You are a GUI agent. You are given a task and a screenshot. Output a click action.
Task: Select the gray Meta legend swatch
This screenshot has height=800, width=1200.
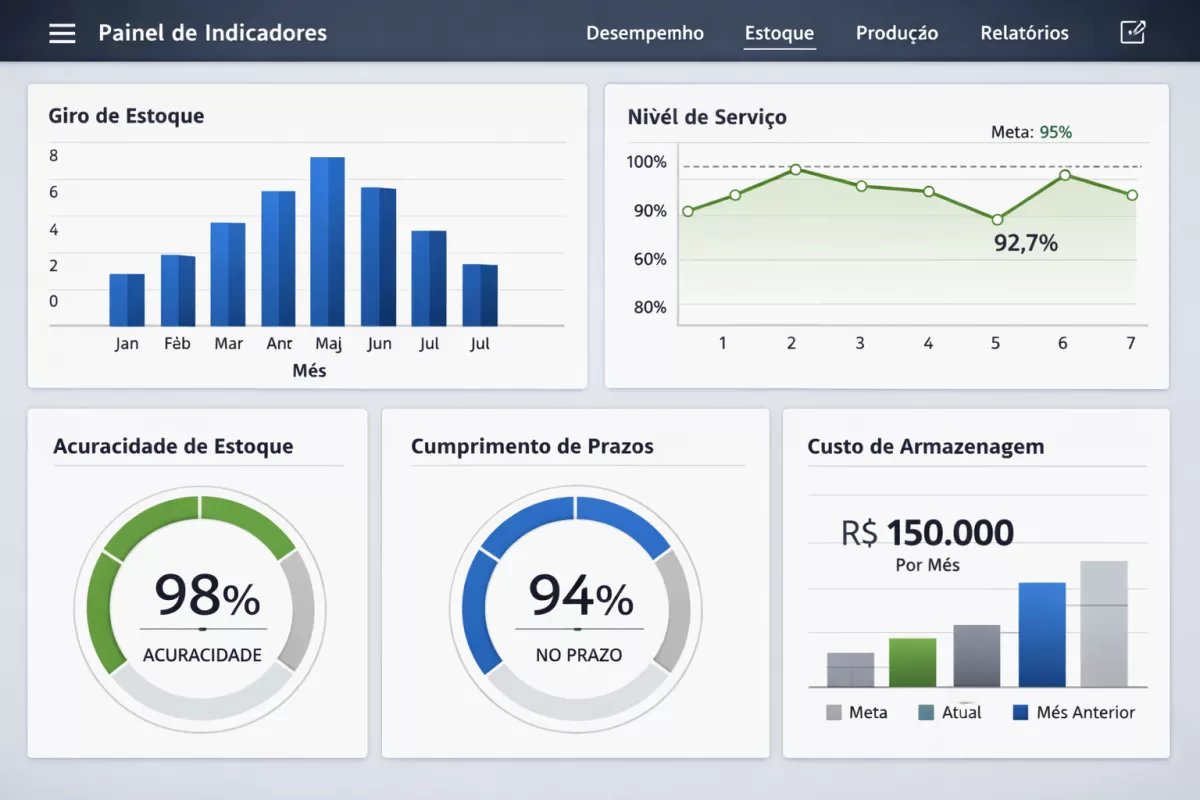click(x=834, y=713)
